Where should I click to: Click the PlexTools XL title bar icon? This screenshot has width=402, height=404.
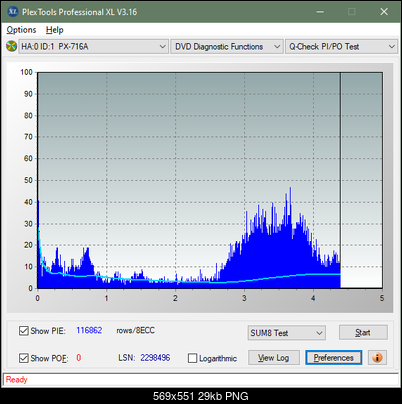(x=12, y=12)
